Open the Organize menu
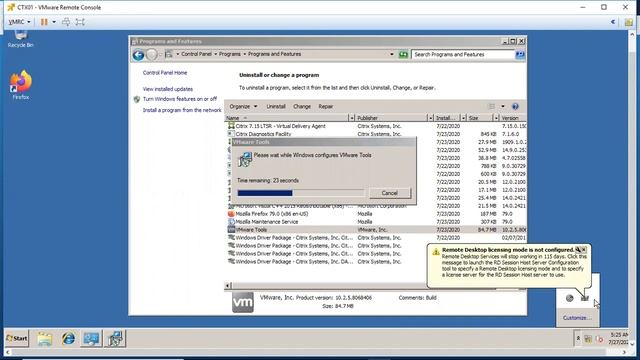The image size is (640, 360). (243, 107)
